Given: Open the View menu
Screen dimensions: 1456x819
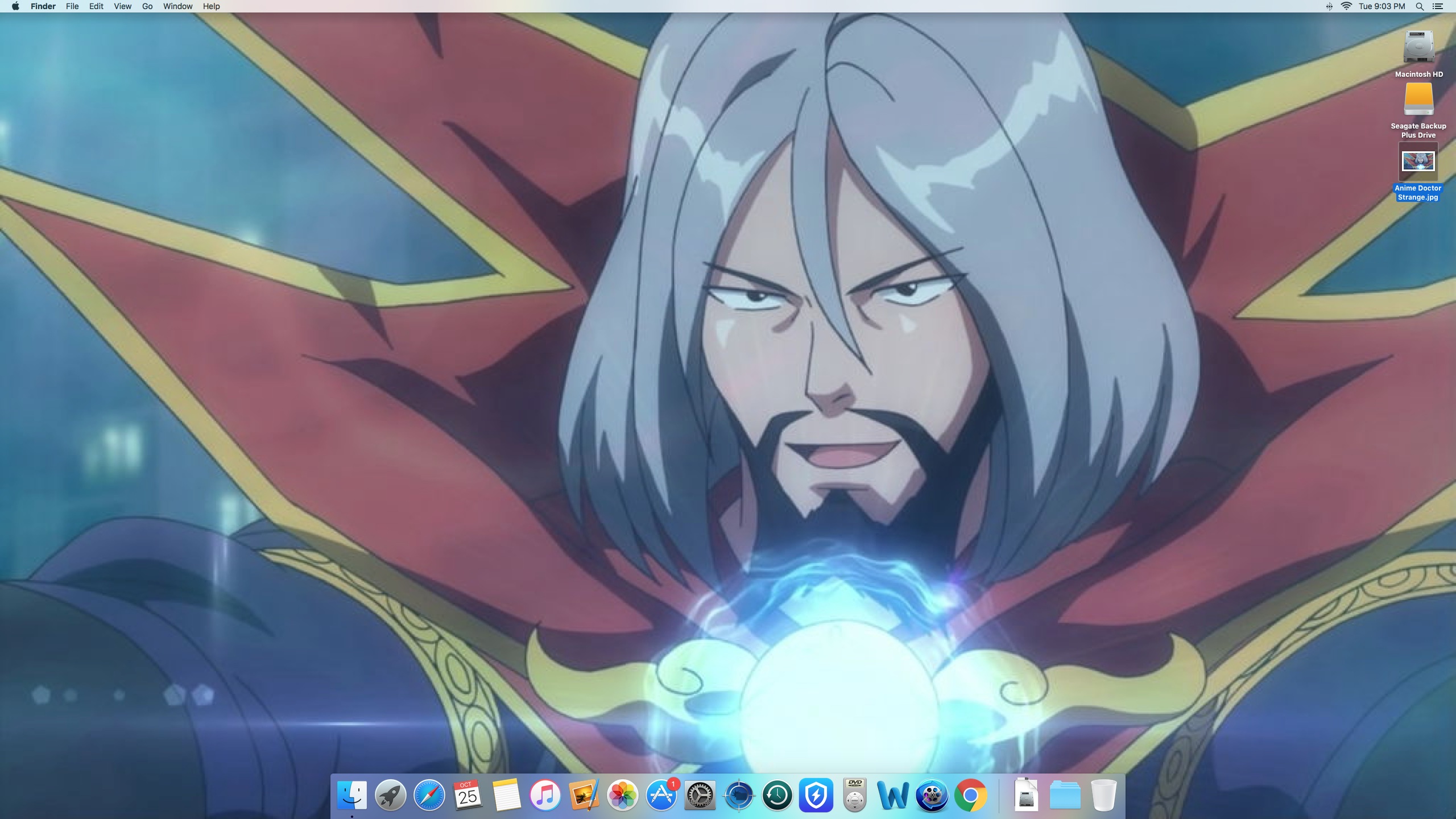Looking at the screenshot, I should (122, 6).
